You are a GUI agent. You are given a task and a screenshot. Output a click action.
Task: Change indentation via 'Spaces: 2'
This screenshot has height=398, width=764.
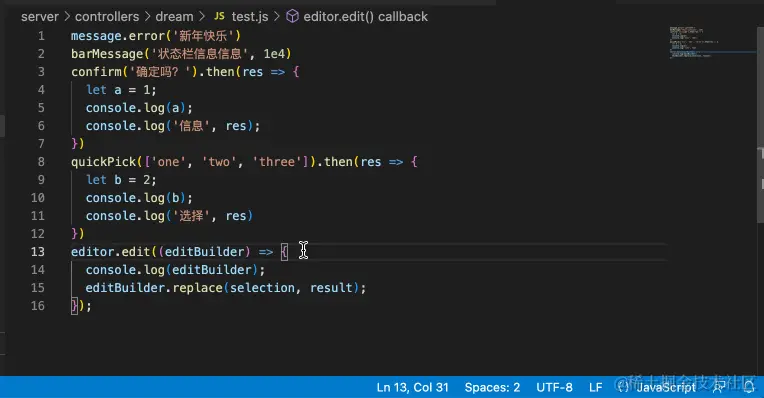pyautogui.click(x=492, y=387)
